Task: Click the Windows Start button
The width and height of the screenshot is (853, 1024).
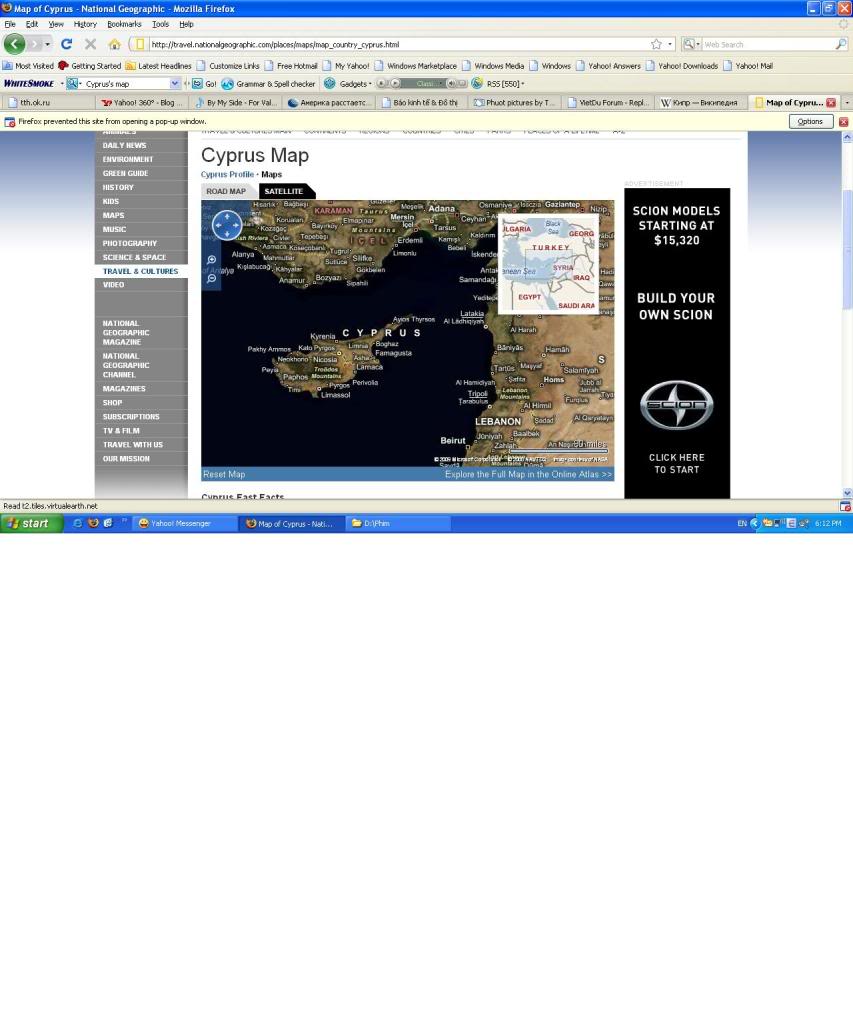Action: (x=31, y=523)
